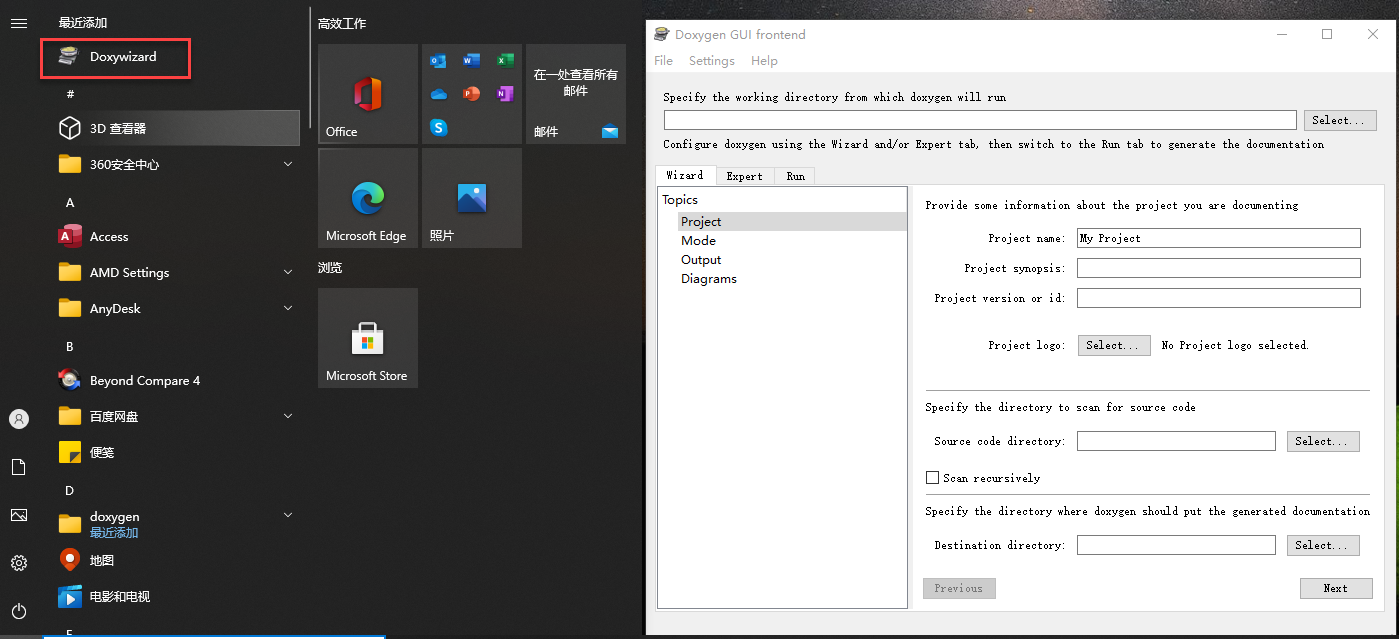Click the Next button in wizard
This screenshot has width=1399, height=639.
[1335, 588]
